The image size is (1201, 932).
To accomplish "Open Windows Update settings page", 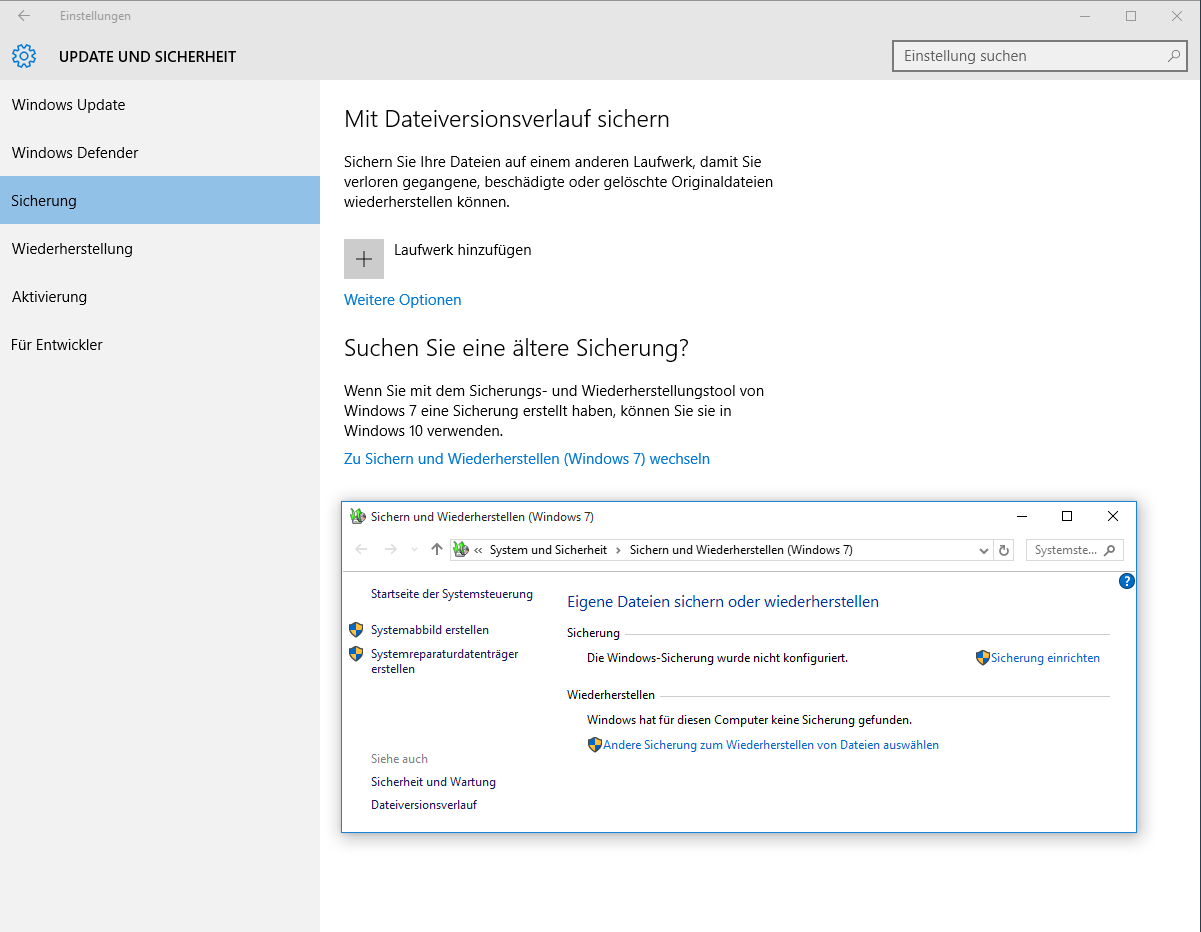I will point(160,105).
